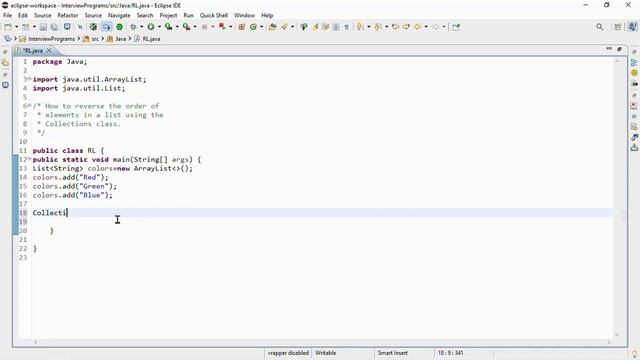Click the External Tools run icon
Image resolution: width=640 pixels, height=360 pixels.
[x=186, y=27]
